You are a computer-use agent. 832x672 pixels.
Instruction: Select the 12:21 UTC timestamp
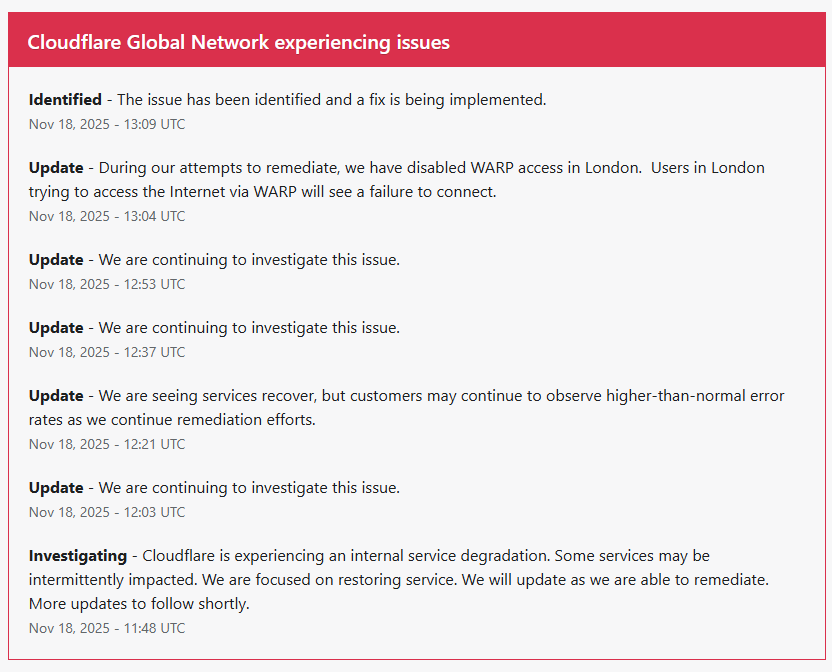(x=107, y=445)
